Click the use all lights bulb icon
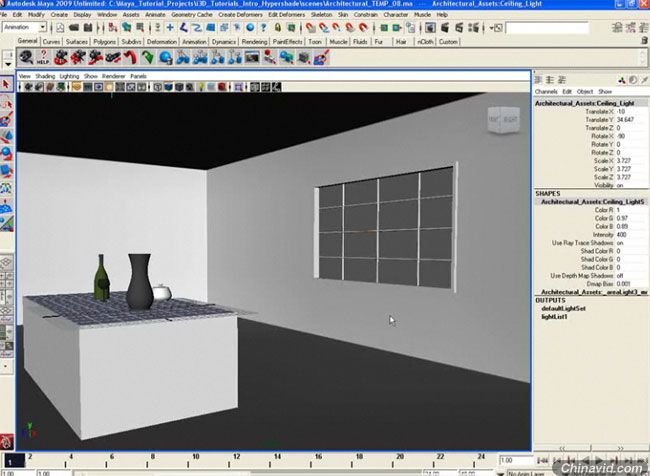Screen dimensions: 650x476 coord(201,87)
